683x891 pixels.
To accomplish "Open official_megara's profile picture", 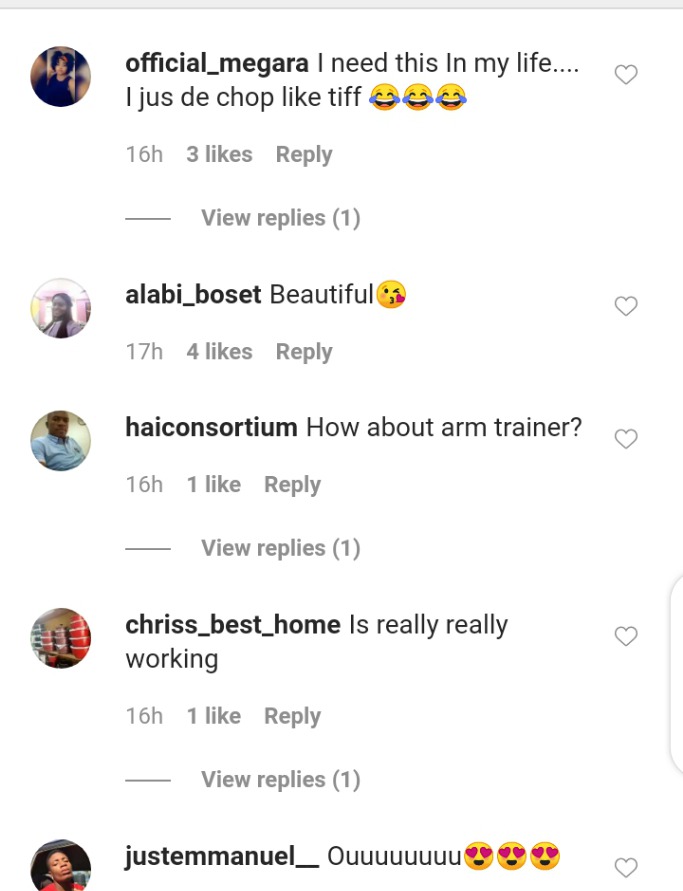I will [60, 76].
